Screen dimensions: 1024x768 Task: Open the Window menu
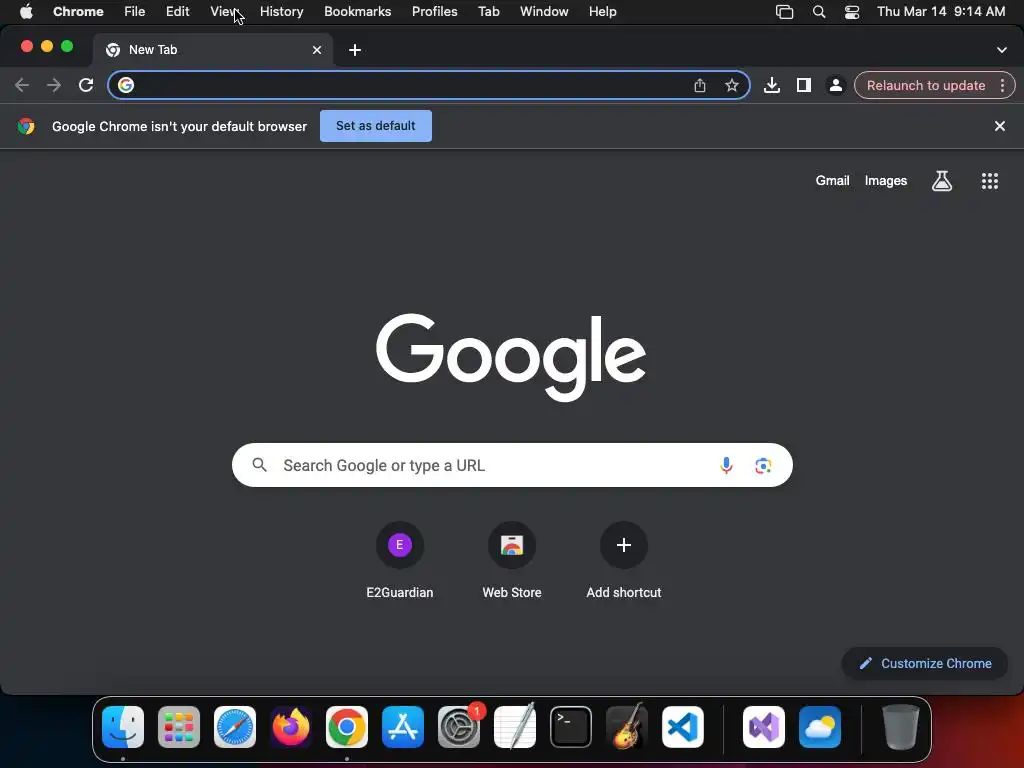544,12
